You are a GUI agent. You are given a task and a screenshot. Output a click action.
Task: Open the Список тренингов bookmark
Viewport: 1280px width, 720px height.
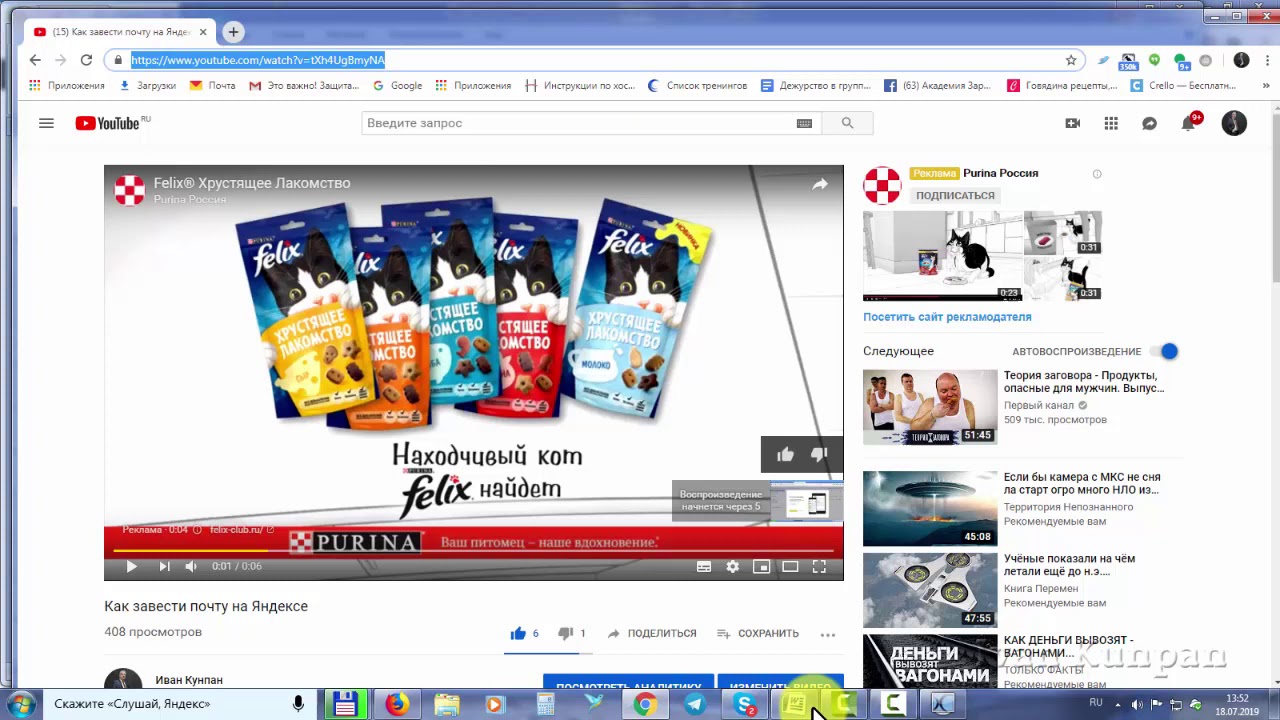point(698,86)
